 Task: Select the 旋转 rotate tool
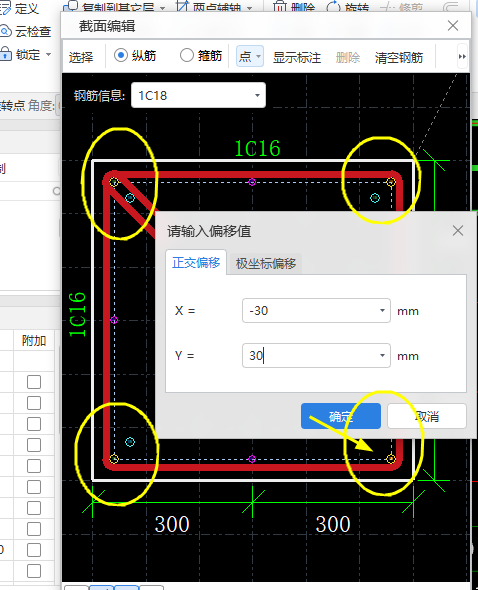click(x=348, y=7)
